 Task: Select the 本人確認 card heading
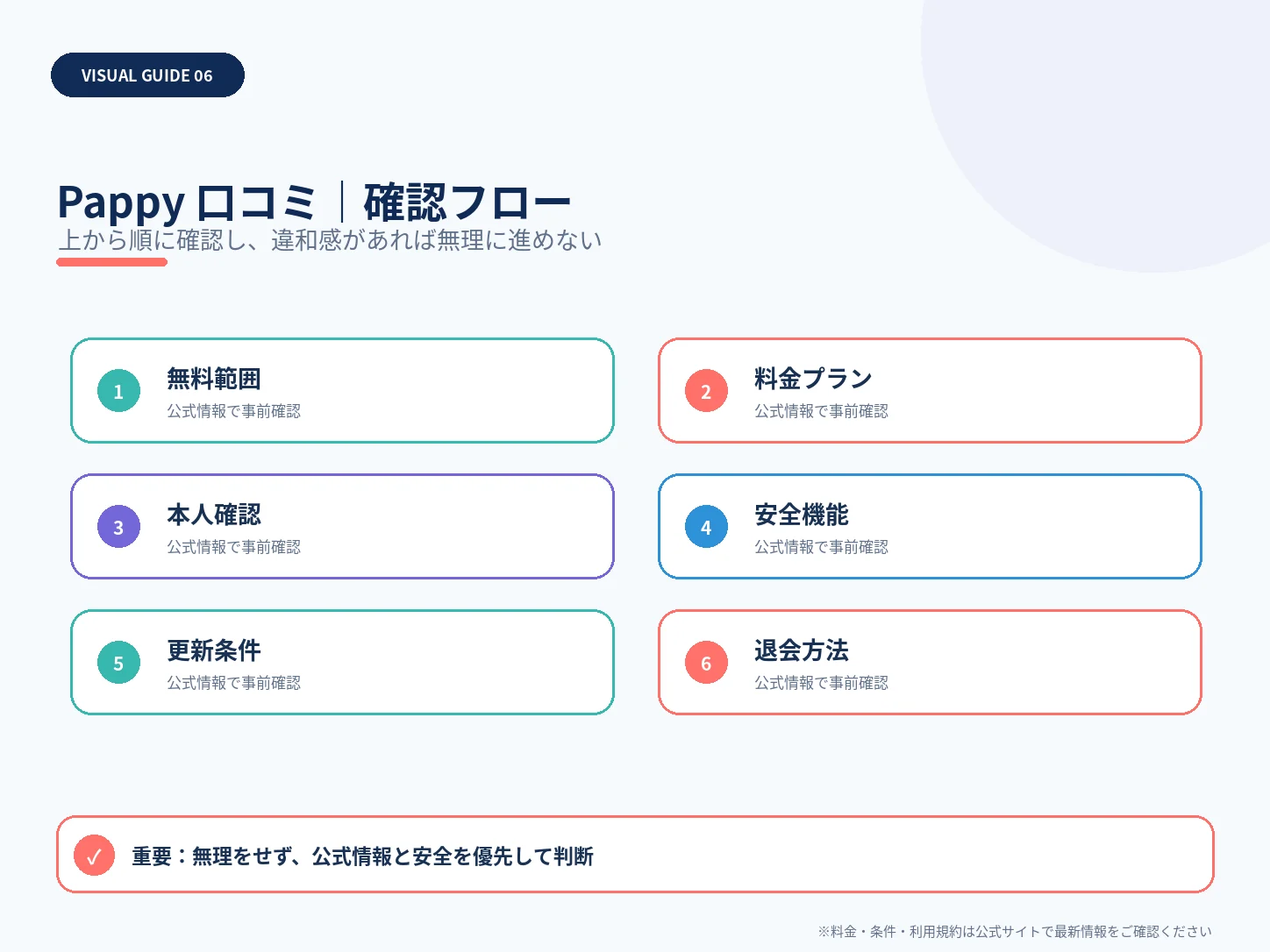pyautogui.click(x=214, y=515)
